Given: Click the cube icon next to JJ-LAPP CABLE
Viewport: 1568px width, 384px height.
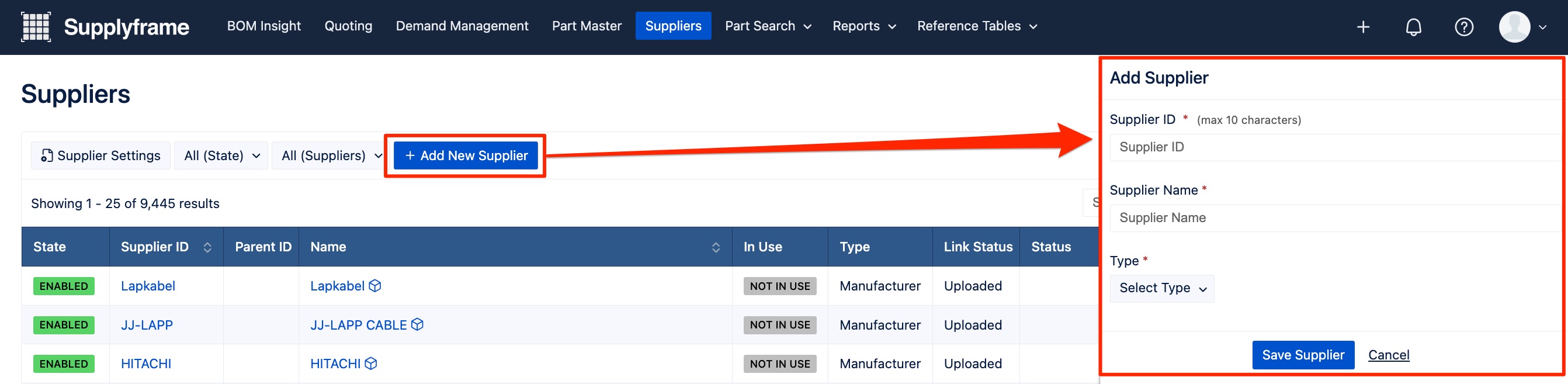Looking at the screenshot, I should click(417, 325).
